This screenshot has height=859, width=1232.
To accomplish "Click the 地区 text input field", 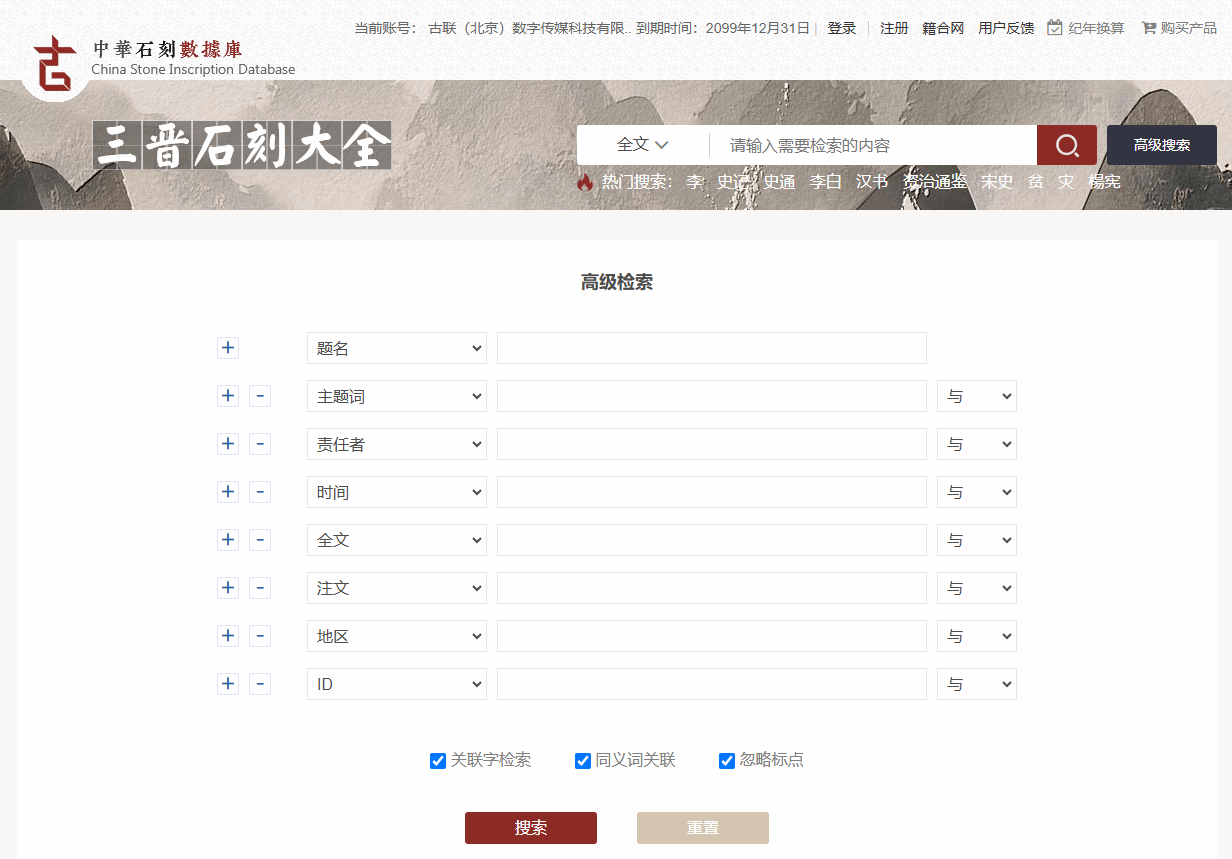I will pyautogui.click(x=711, y=636).
